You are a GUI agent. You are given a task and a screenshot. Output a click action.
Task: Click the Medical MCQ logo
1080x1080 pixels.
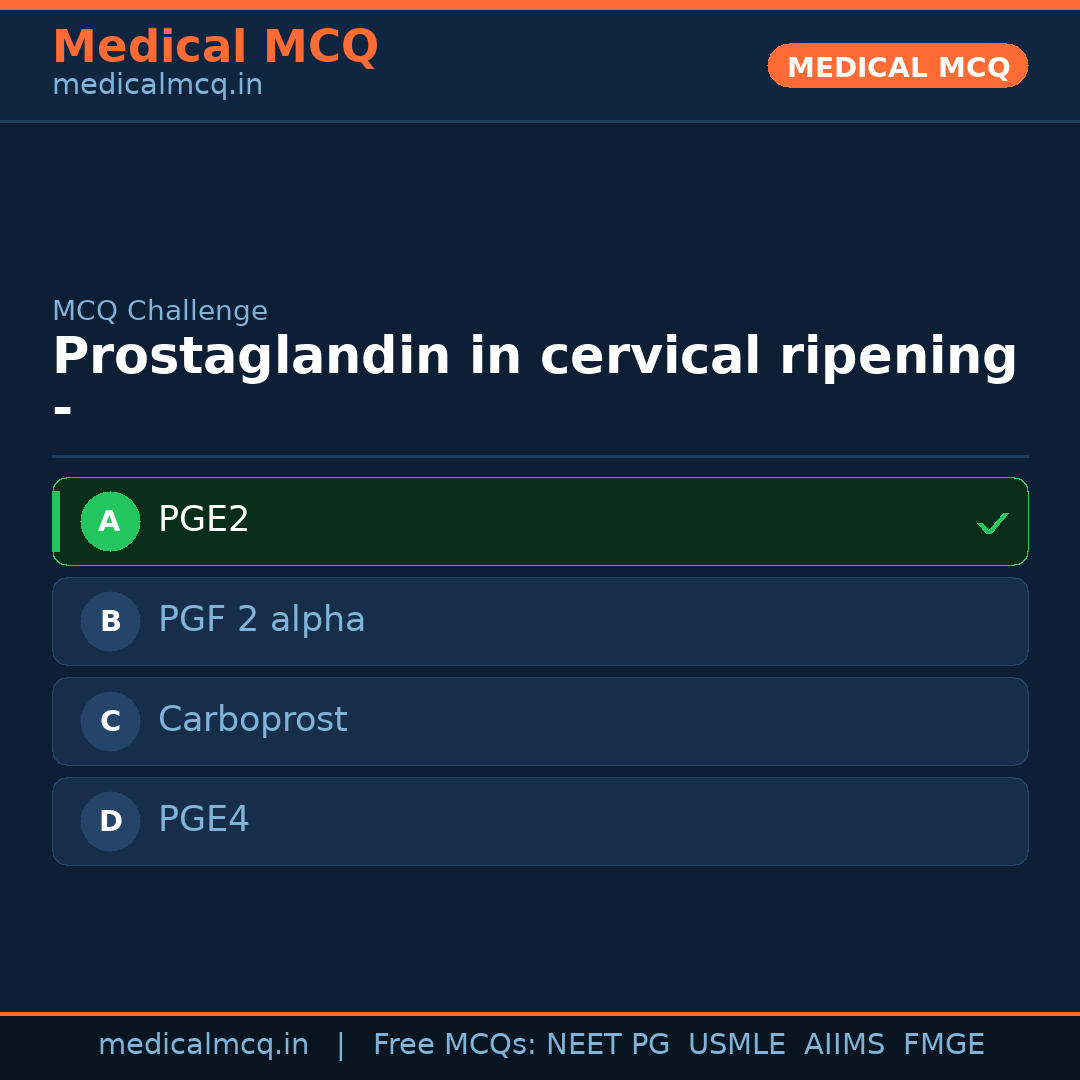pos(215,47)
